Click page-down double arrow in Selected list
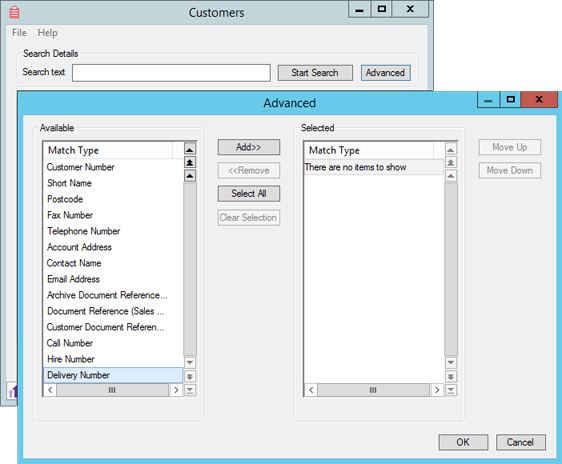The width and height of the screenshot is (562, 464). click(451, 377)
